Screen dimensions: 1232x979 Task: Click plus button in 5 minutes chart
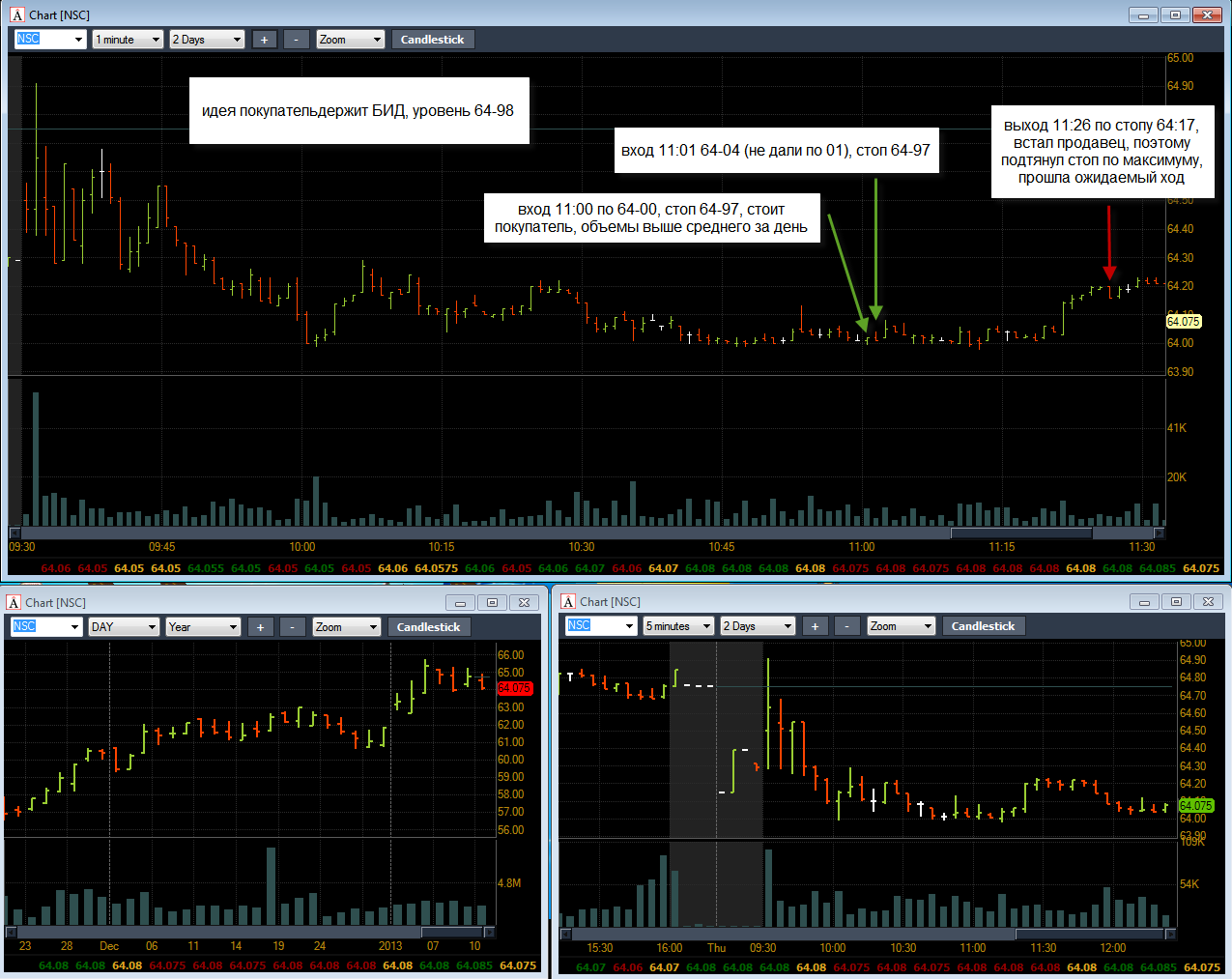tap(816, 626)
